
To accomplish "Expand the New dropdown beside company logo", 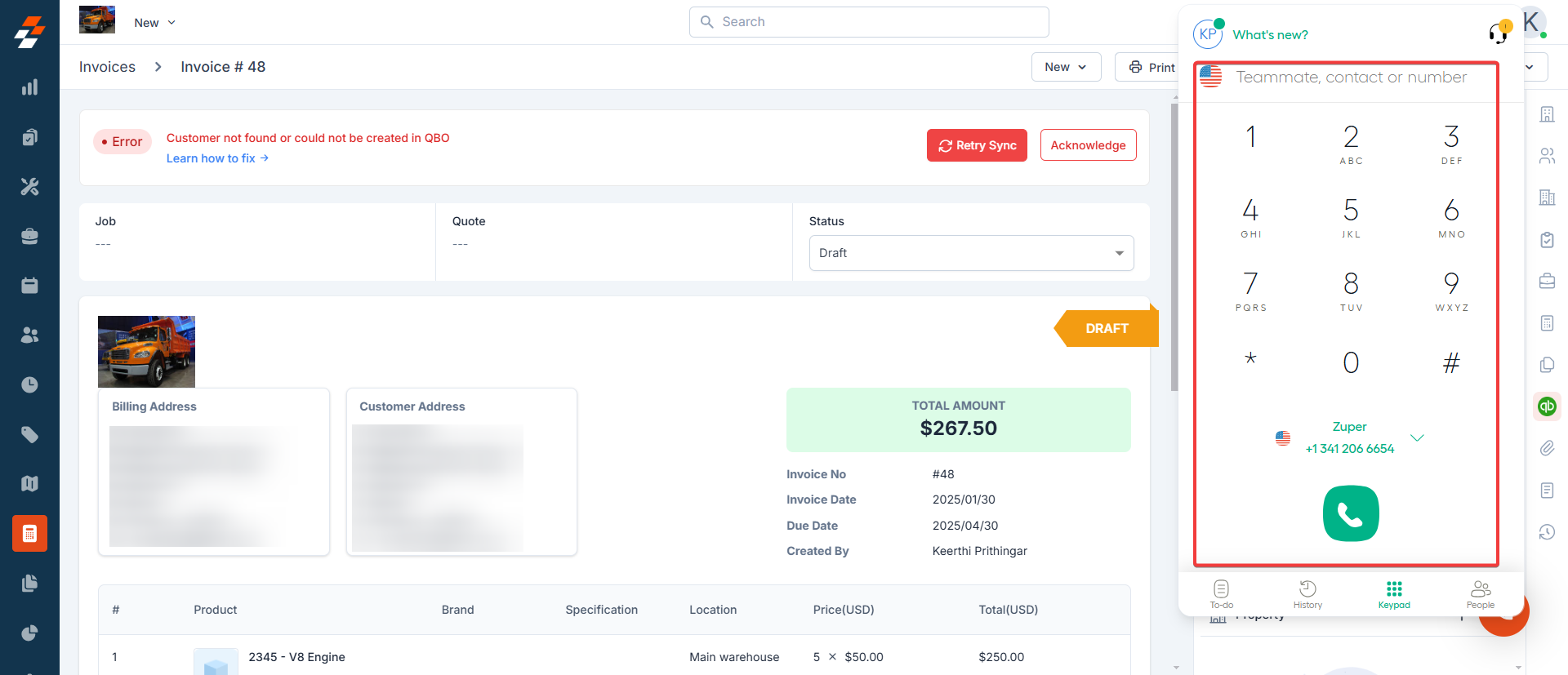I will 155,23.
